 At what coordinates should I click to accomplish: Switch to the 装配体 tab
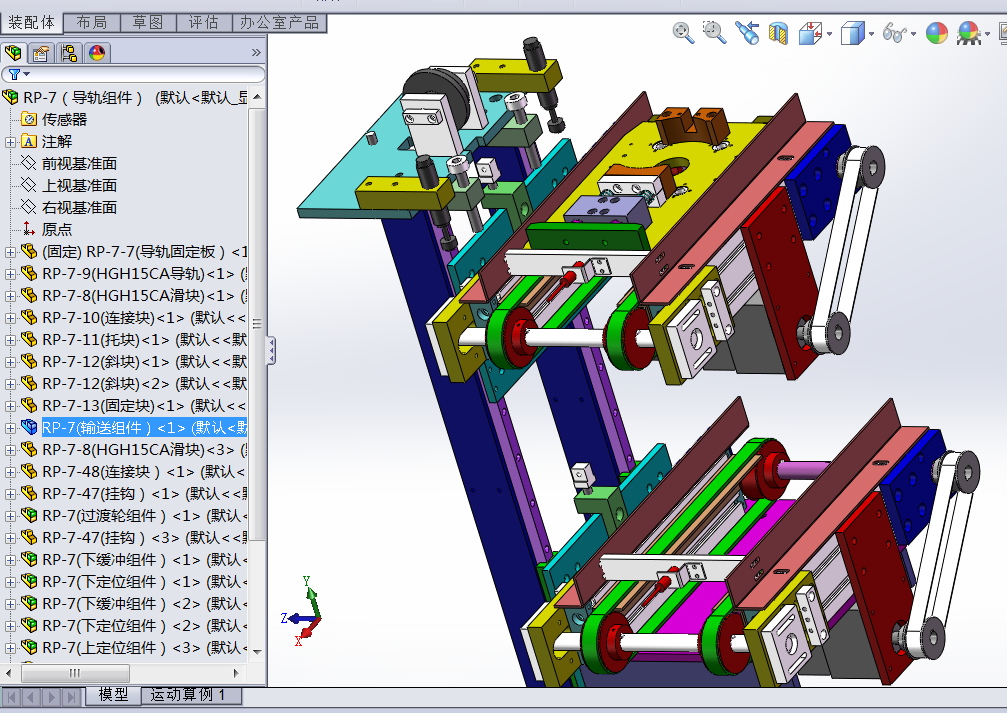coord(31,23)
